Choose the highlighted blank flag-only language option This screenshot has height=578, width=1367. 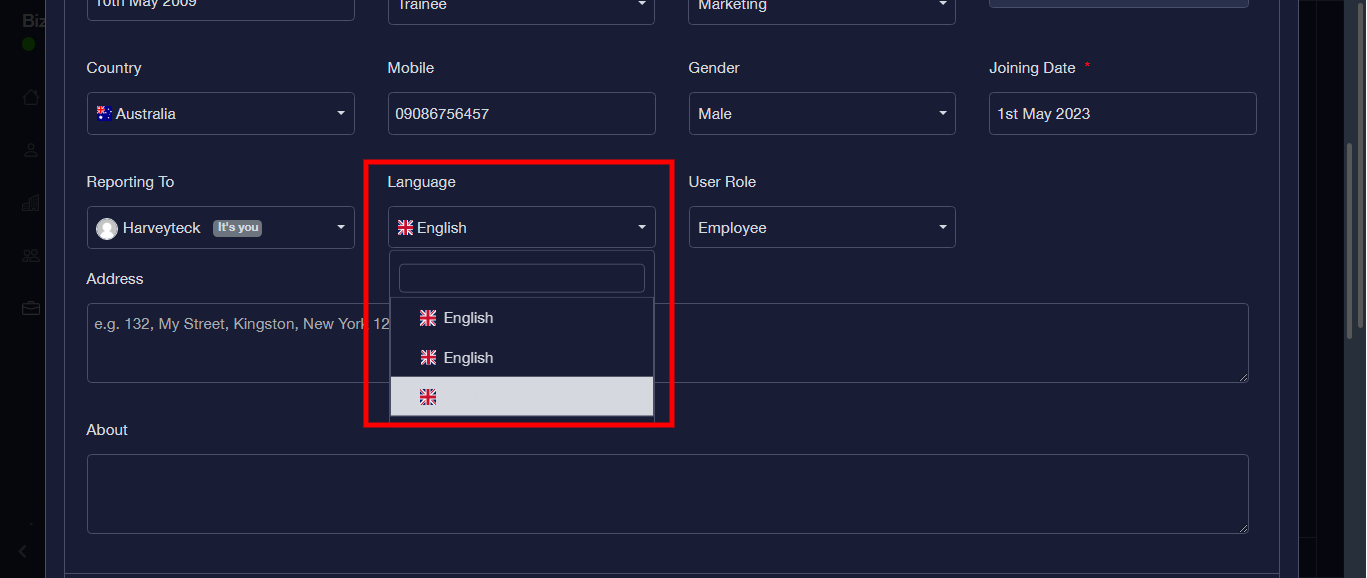point(521,397)
